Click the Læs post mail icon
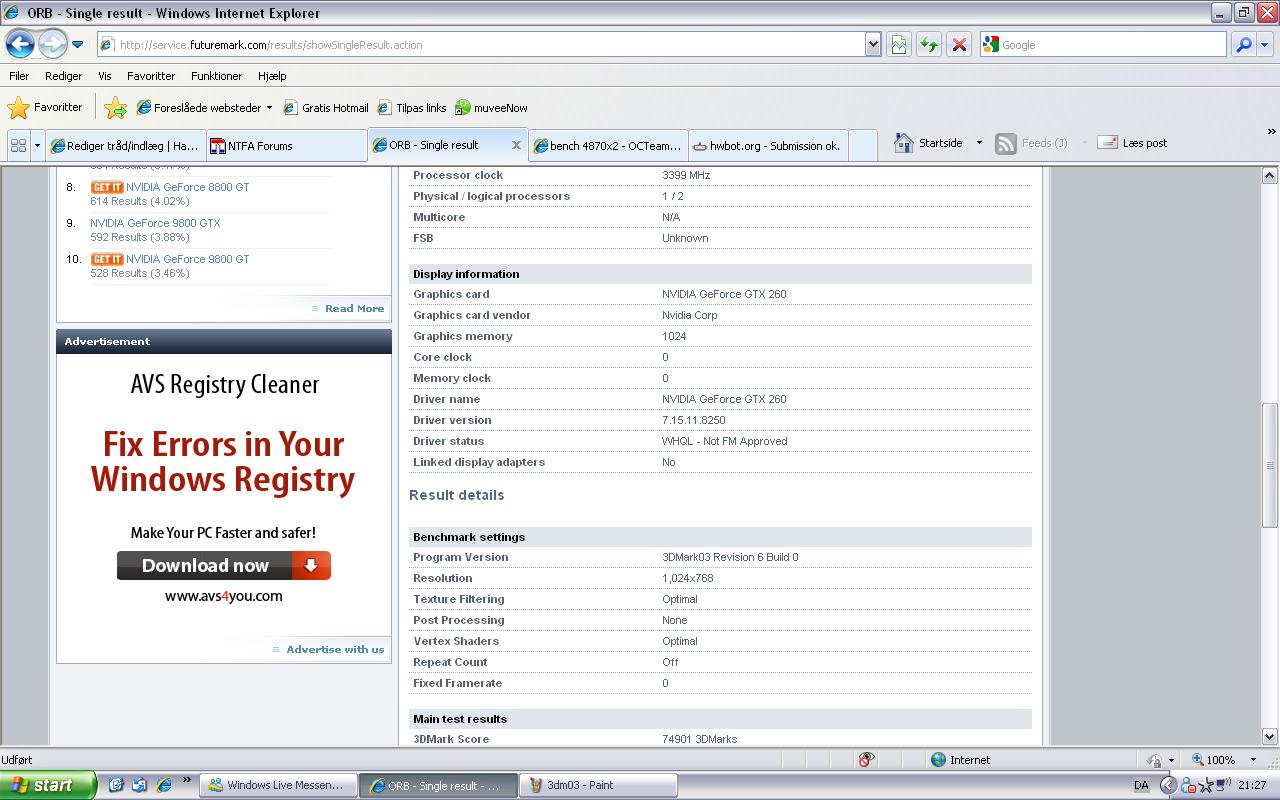This screenshot has width=1280, height=800. (1107, 143)
